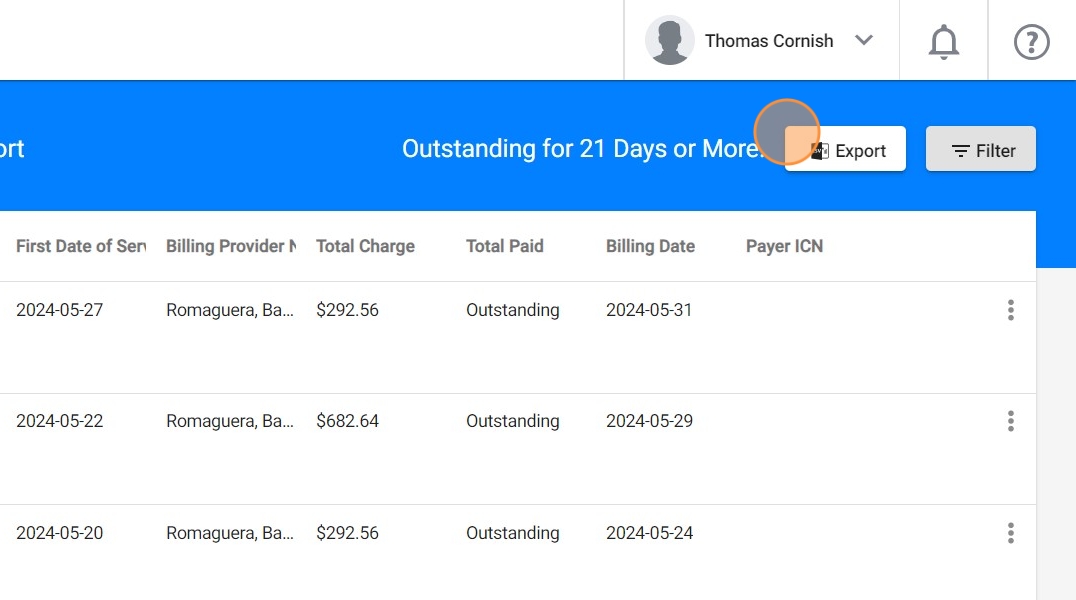Sort by First Date of Service column
The image size is (1076, 600).
(x=80, y=246)
